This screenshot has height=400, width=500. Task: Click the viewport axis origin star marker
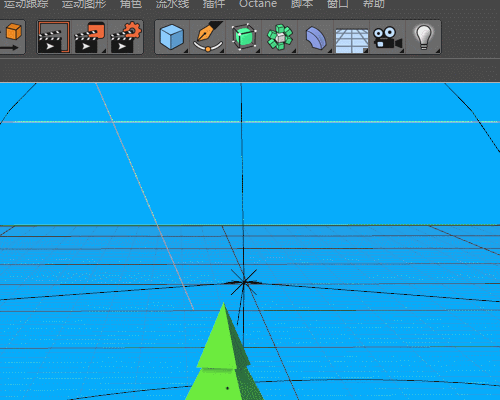[x=244, y=282]
